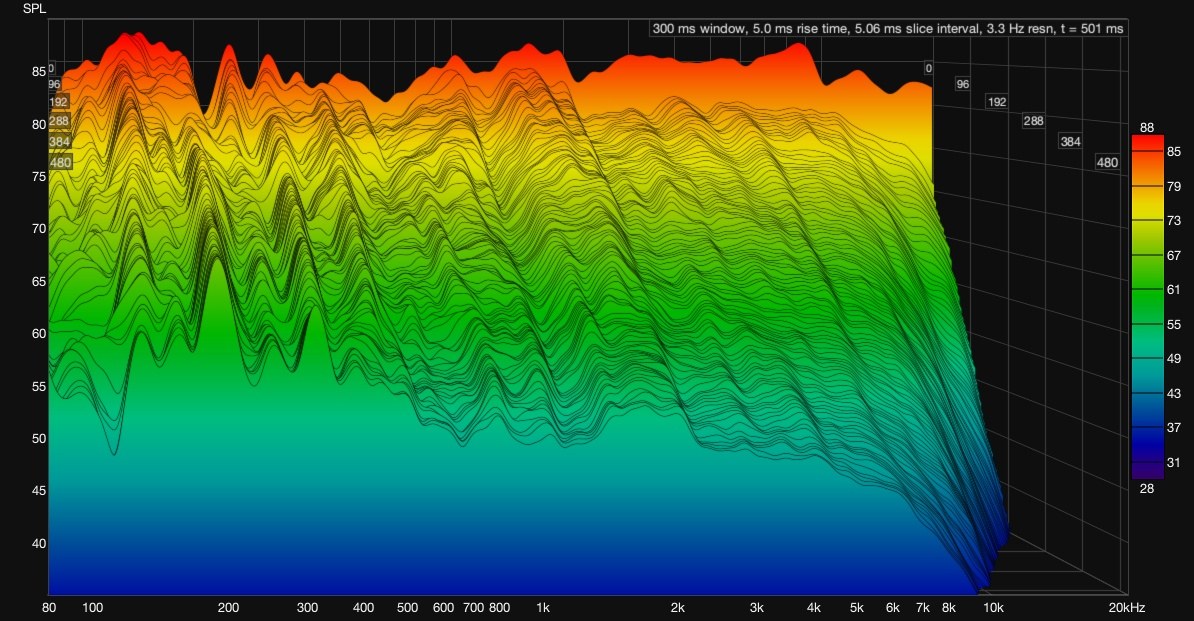Click time label '0' at the 10k edge
The height and width of the screenshot is (621, 1194).
click(928, 68)
